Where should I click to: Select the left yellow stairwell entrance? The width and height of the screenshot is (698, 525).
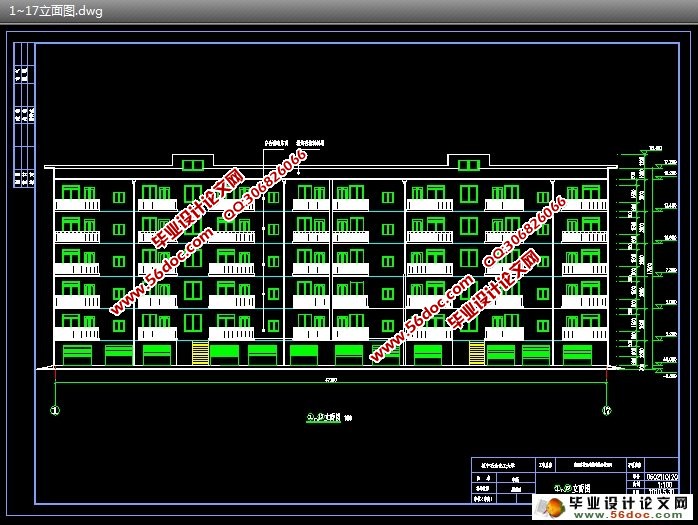pyautogui.click(x=200, y=354)
